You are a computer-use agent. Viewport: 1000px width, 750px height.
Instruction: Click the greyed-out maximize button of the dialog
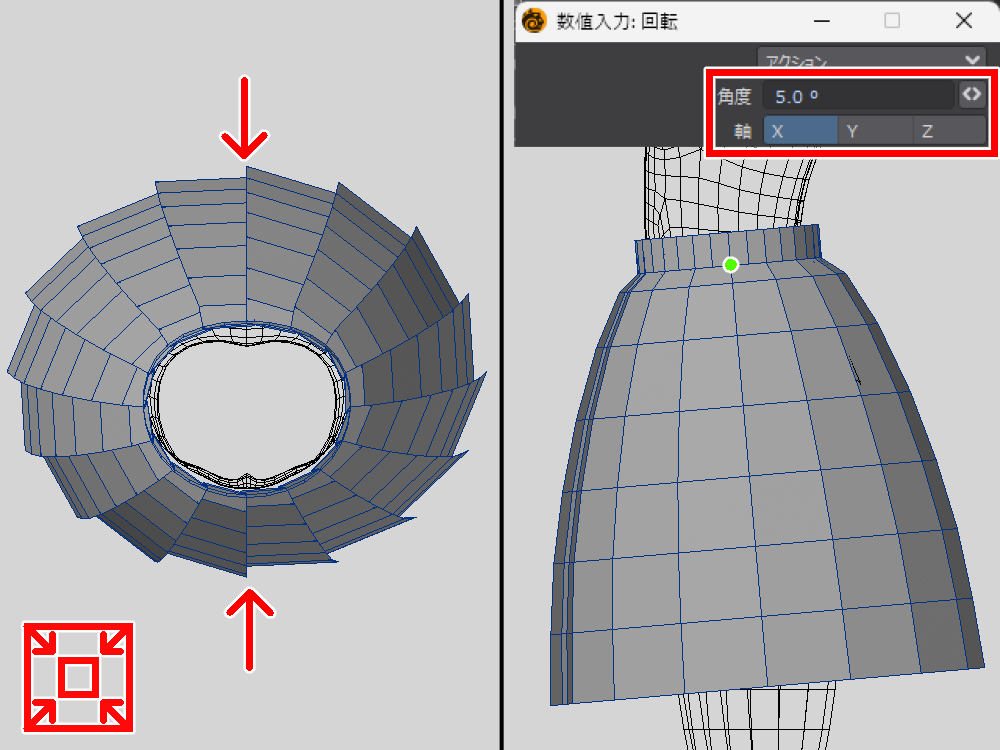892,21
